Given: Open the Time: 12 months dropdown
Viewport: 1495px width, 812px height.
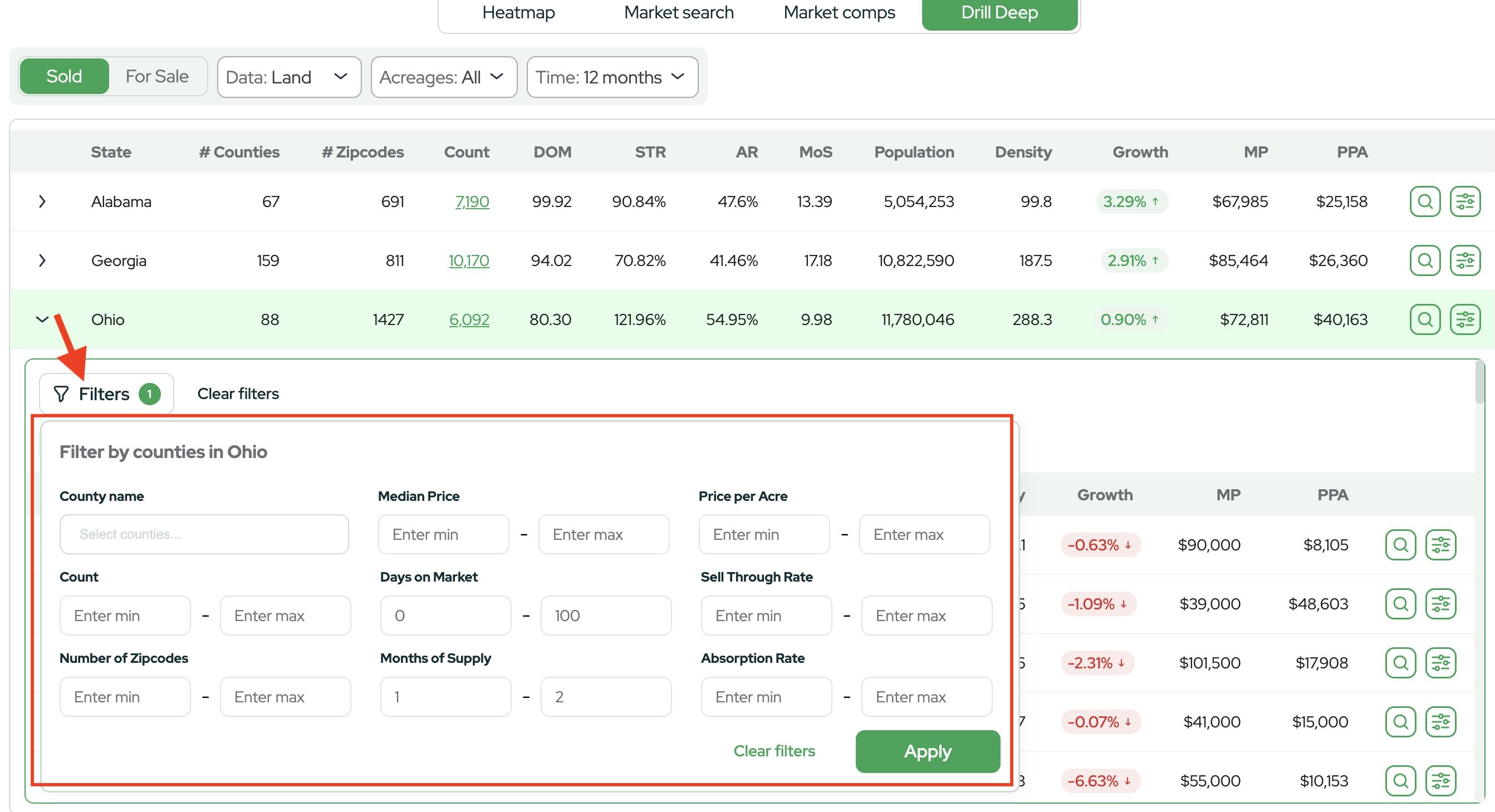Looking at the screenshot, I should pyautogui.click(x=612, y=77).
